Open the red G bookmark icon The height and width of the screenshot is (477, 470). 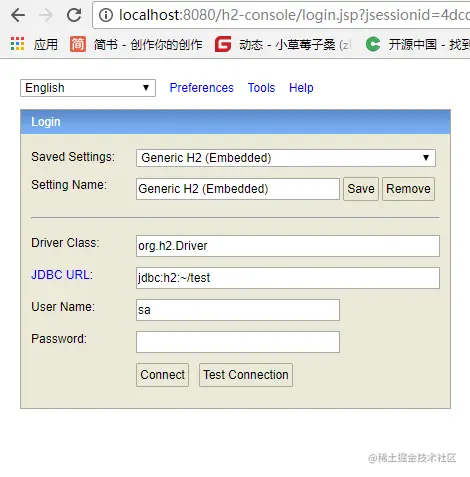coord(223,44)
